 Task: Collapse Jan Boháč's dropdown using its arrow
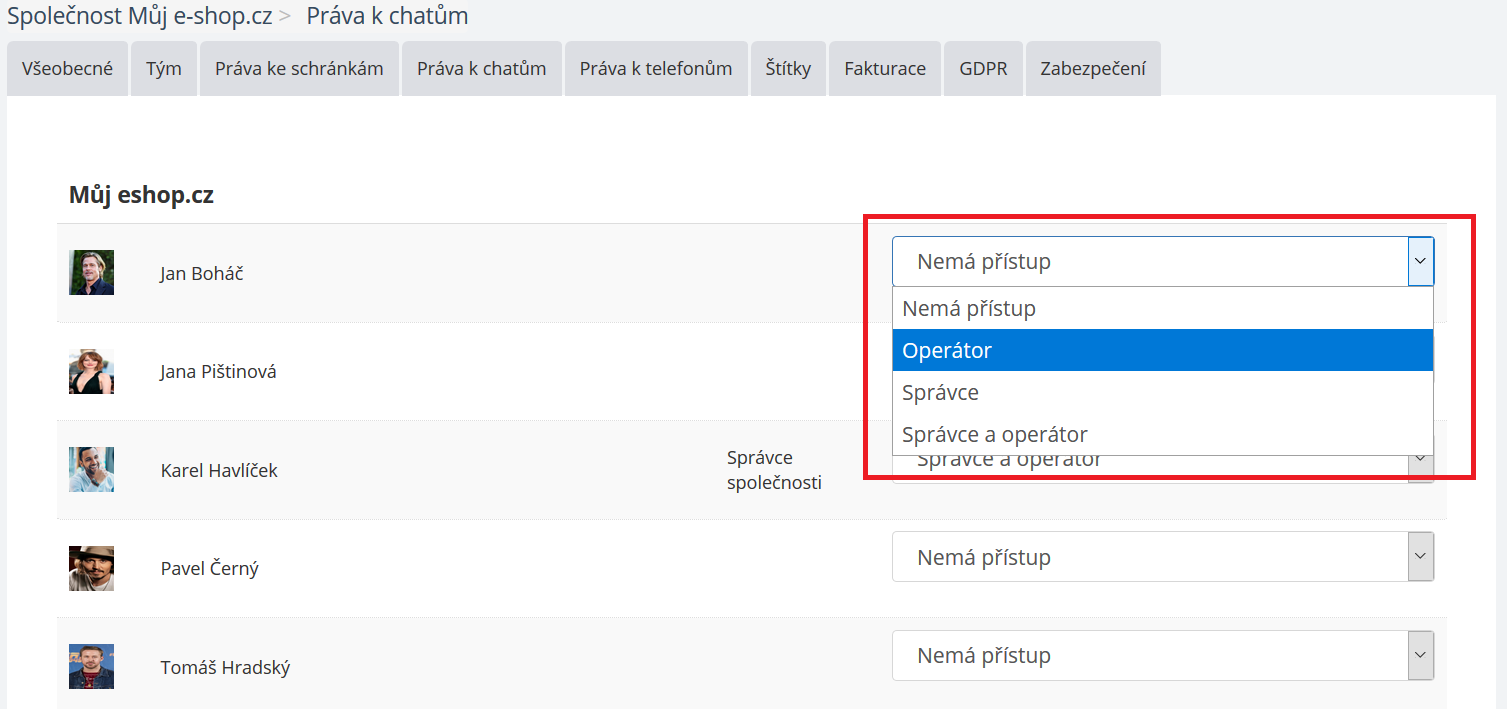(1420, 262)
